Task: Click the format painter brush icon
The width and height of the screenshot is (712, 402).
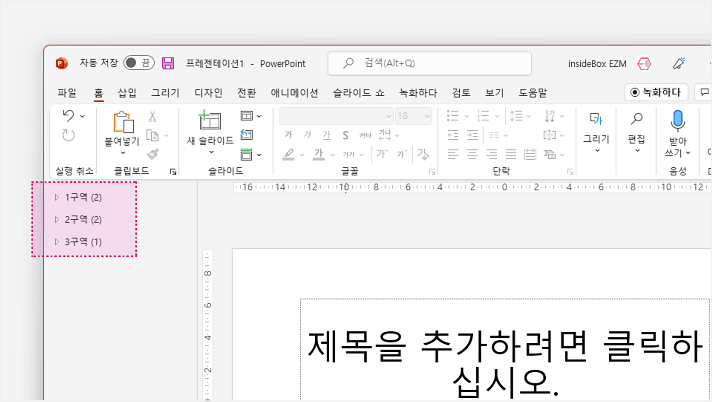Action: [153, 154]
